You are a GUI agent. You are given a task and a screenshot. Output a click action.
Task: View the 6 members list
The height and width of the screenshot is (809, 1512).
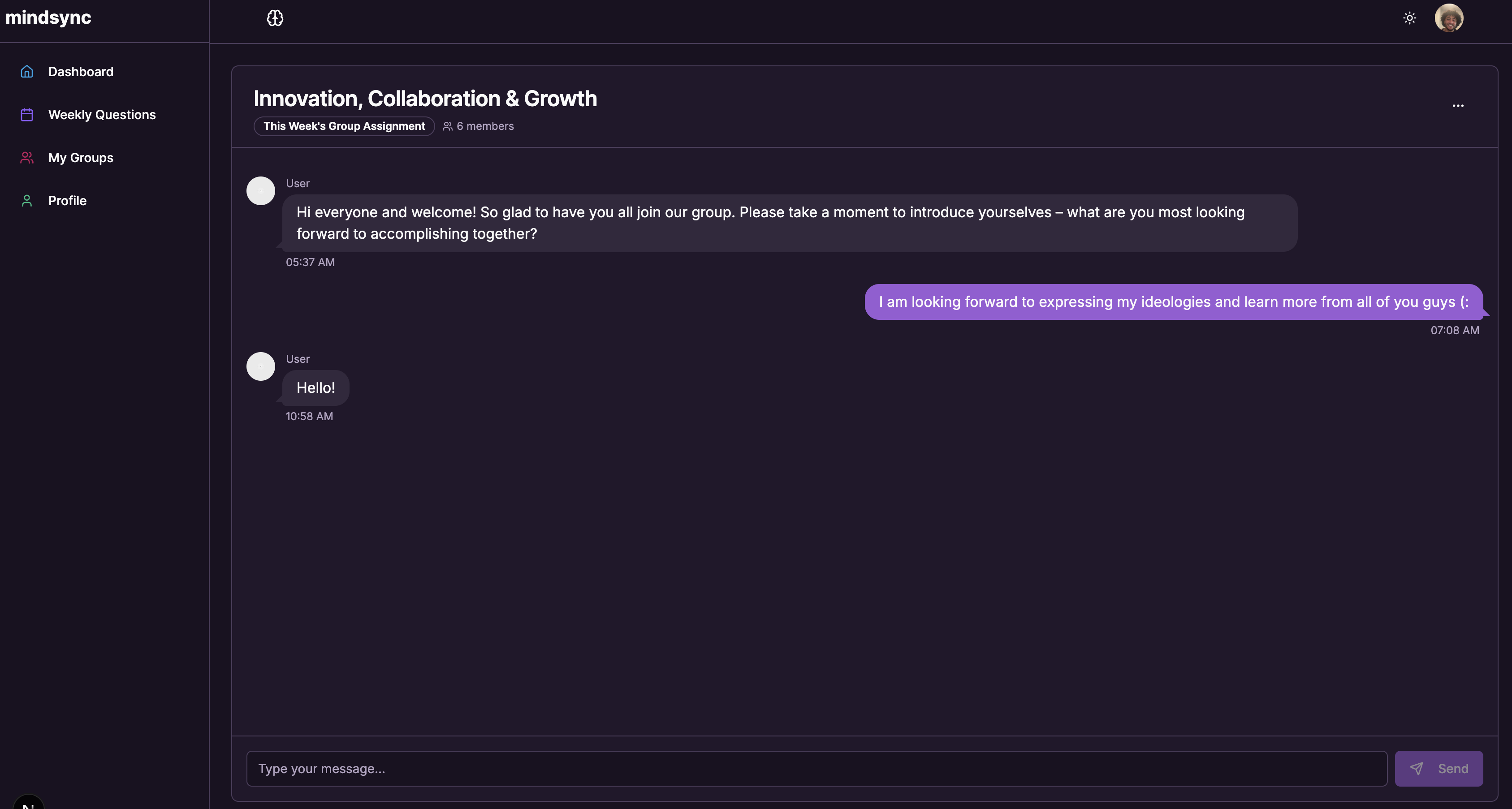[x=478, y=126]
